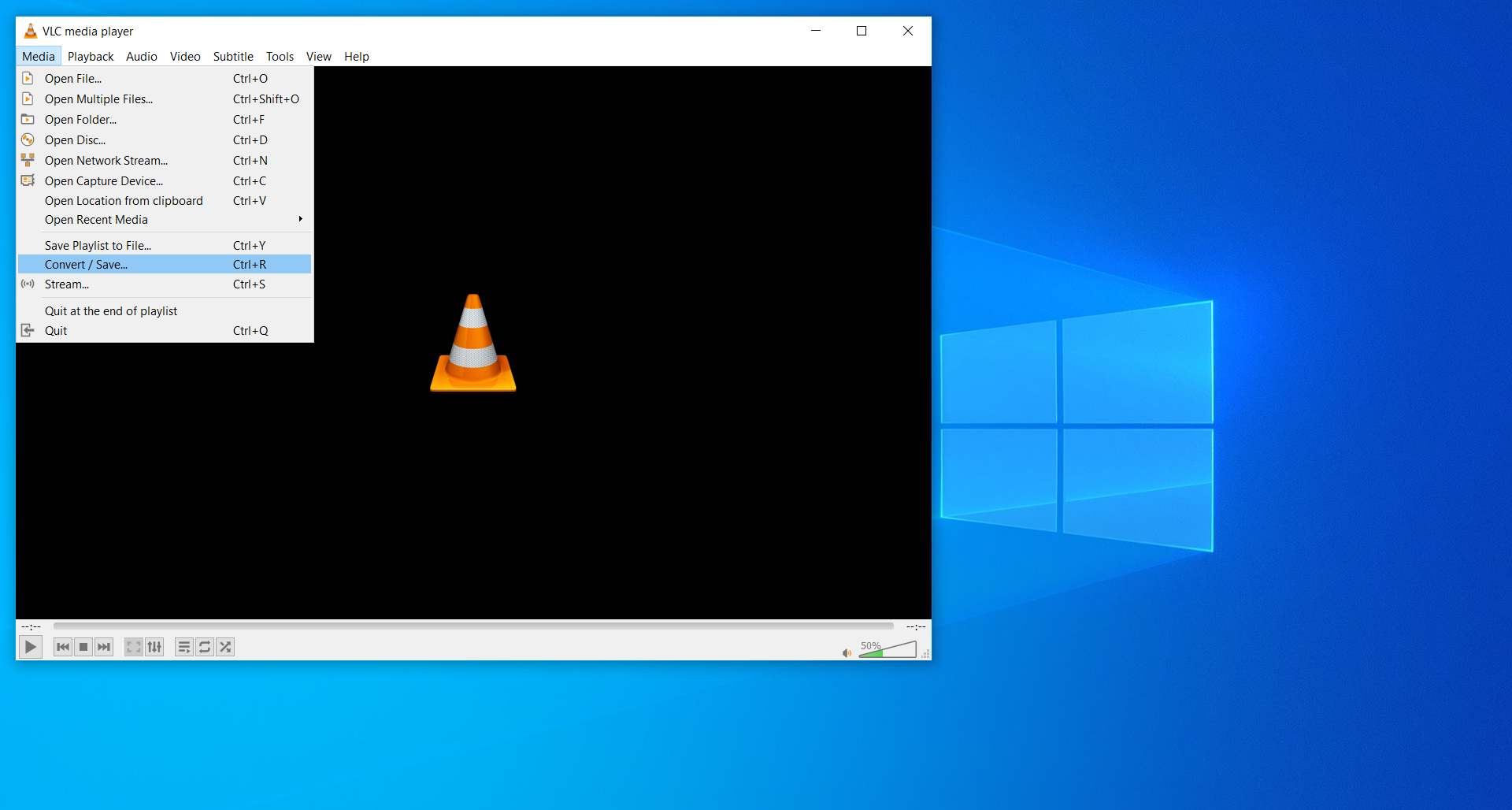Open the Playback menu

(91, 57)
